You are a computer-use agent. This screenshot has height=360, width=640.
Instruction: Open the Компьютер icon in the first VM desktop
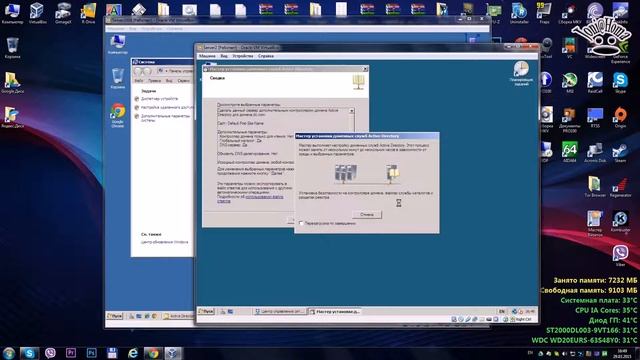tap(118, 44)
